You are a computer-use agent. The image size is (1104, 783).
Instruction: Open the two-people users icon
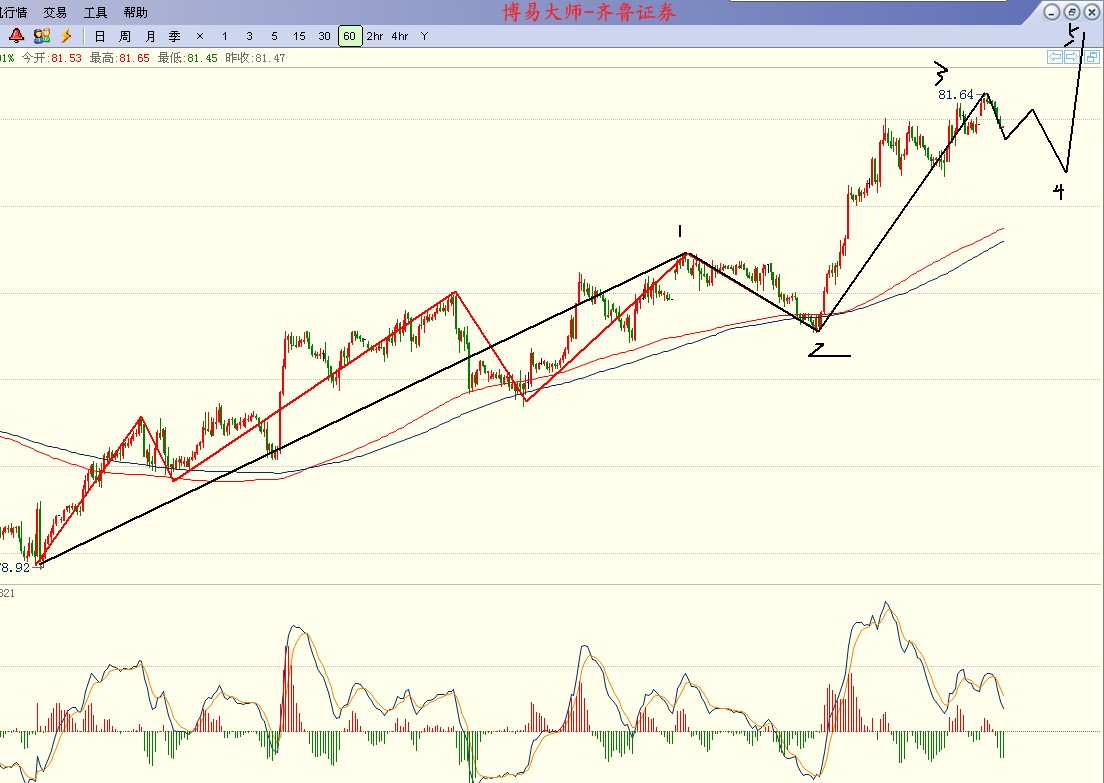pyautogui.click(x=42, y=36)
